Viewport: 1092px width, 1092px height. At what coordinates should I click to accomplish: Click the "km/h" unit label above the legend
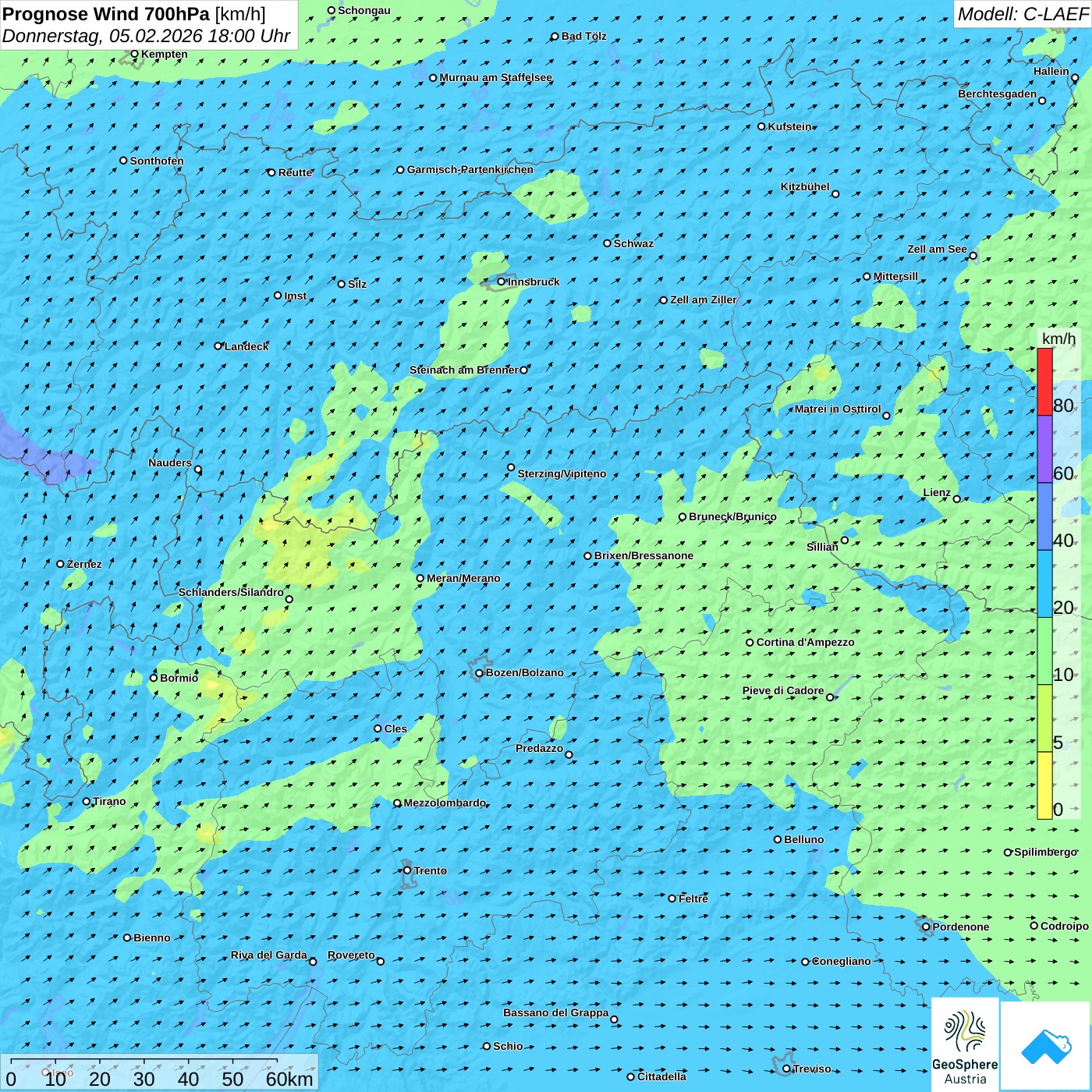point(1058,339)
